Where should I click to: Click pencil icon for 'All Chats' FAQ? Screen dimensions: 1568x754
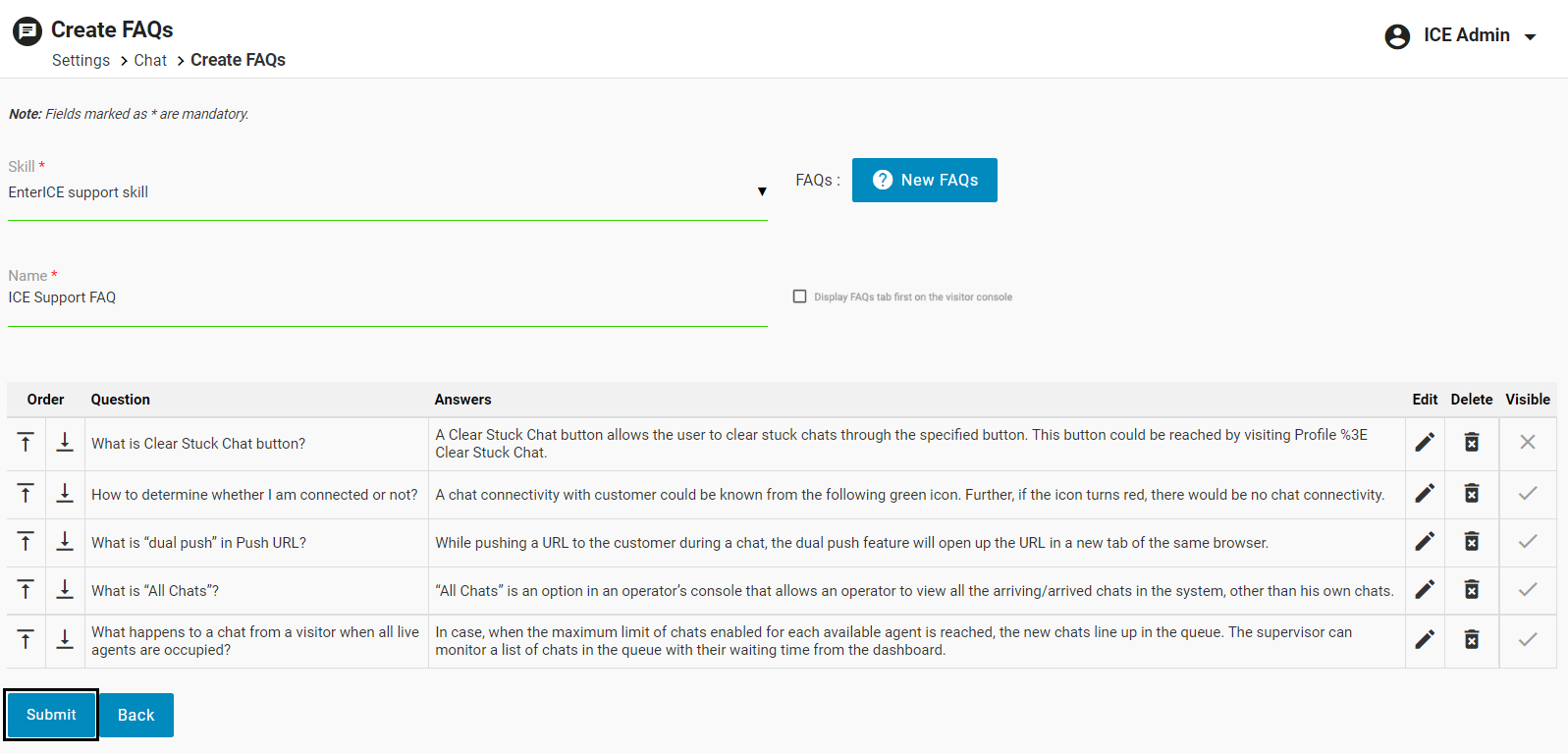[1424, 590]
